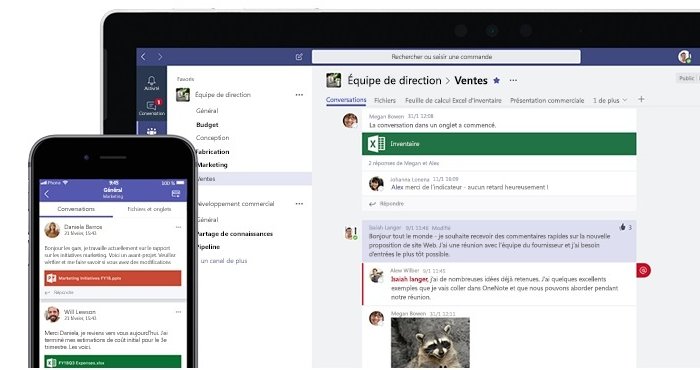Switch to the Fichiers tab
The width and height of the screenshot is (700, 370).
[x=385, y=100]
